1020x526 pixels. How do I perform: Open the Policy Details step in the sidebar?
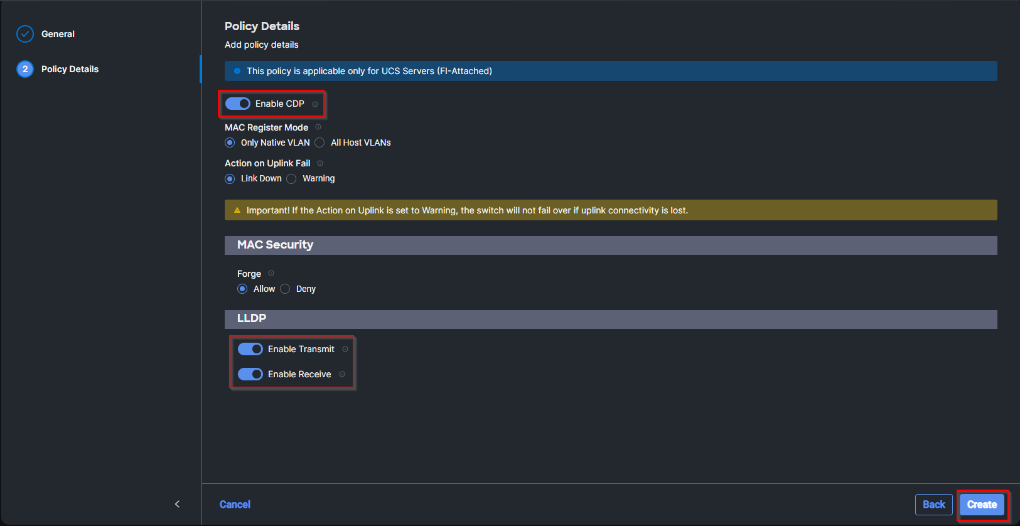(x=70, y=69)
